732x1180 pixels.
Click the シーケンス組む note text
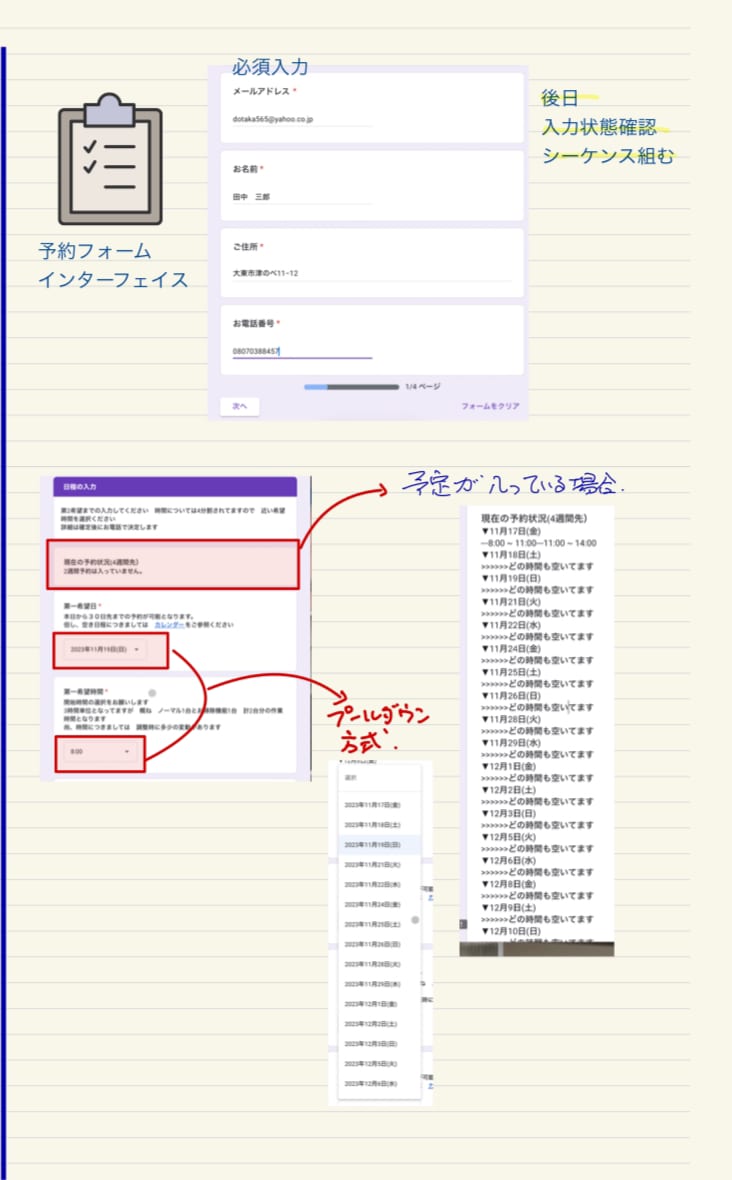coord(608,155)
